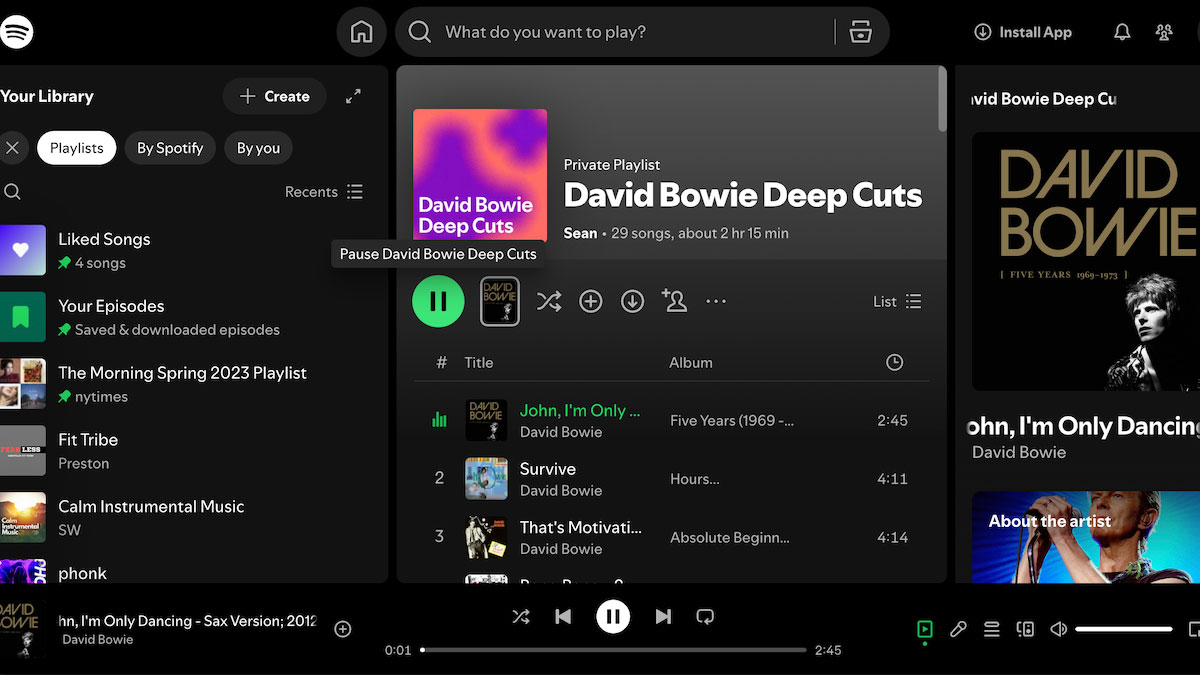
Task: Open the List view options dropdown
Action: [x=897, y=301]
